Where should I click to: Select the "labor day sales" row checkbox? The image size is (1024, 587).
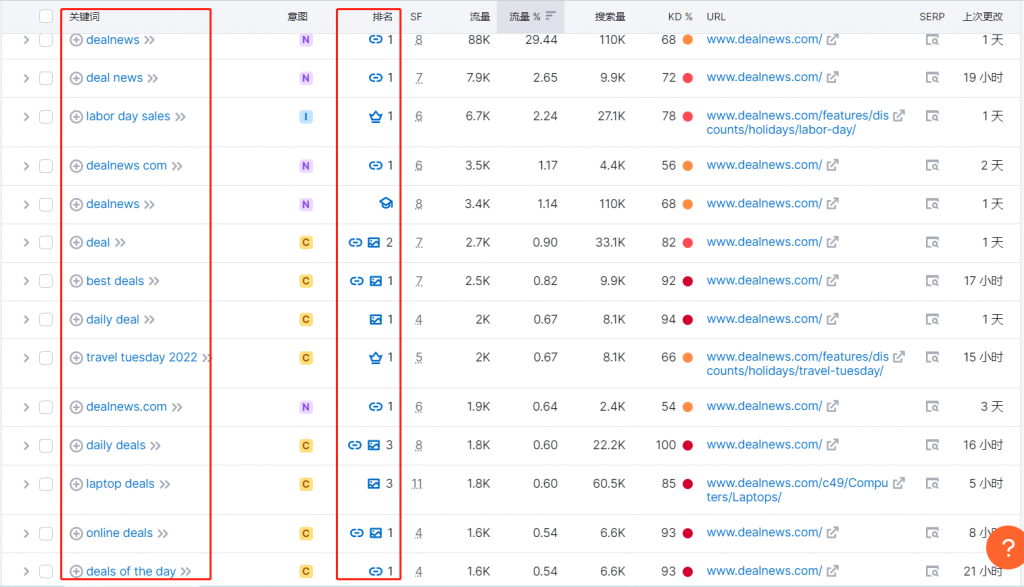(x=46, y=117)
